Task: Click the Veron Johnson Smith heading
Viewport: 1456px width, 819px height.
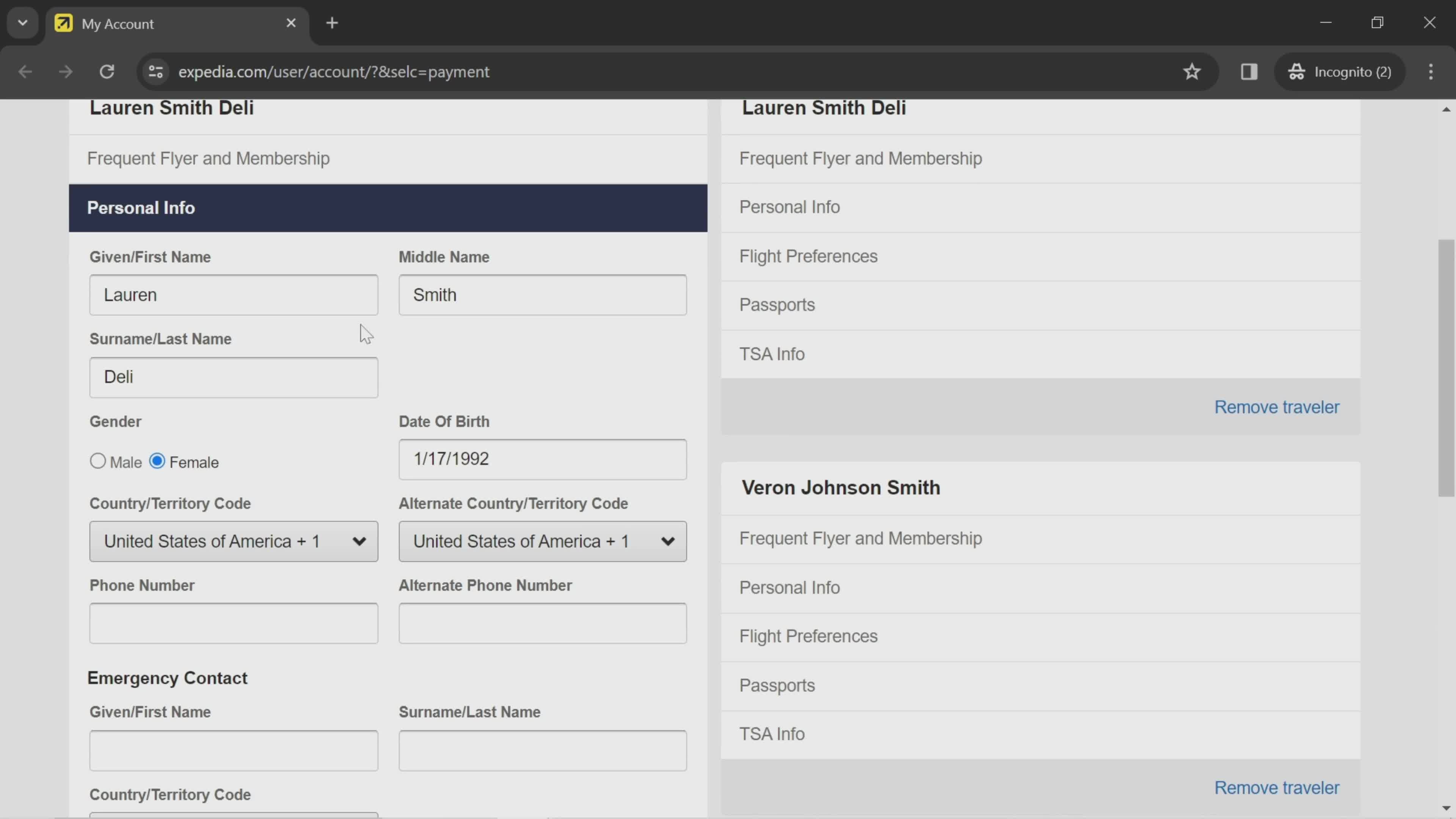Action: (x=841, y=488)
